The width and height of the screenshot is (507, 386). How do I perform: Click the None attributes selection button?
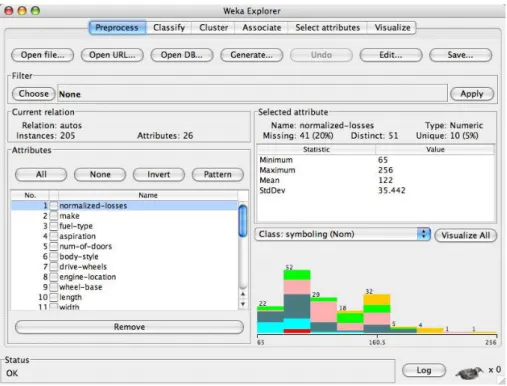[x=100, y=175]
